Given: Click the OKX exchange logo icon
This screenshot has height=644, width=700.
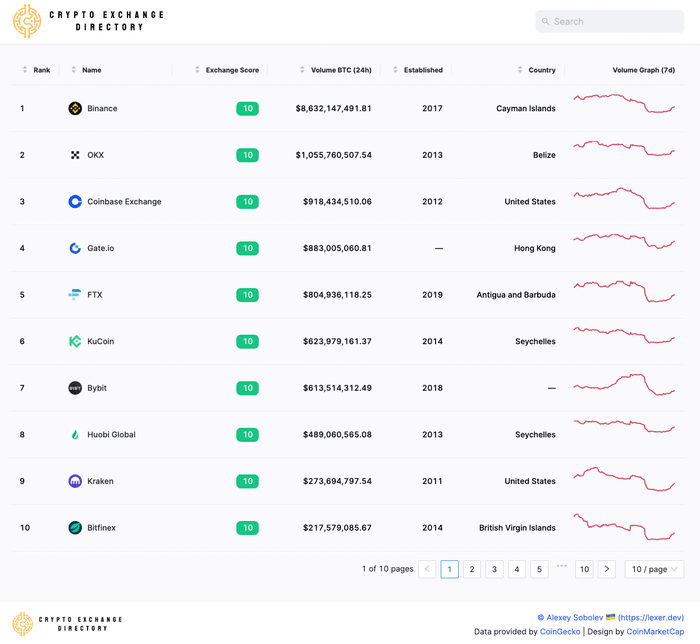Looking at the screenshot, I should click(75, 155).
